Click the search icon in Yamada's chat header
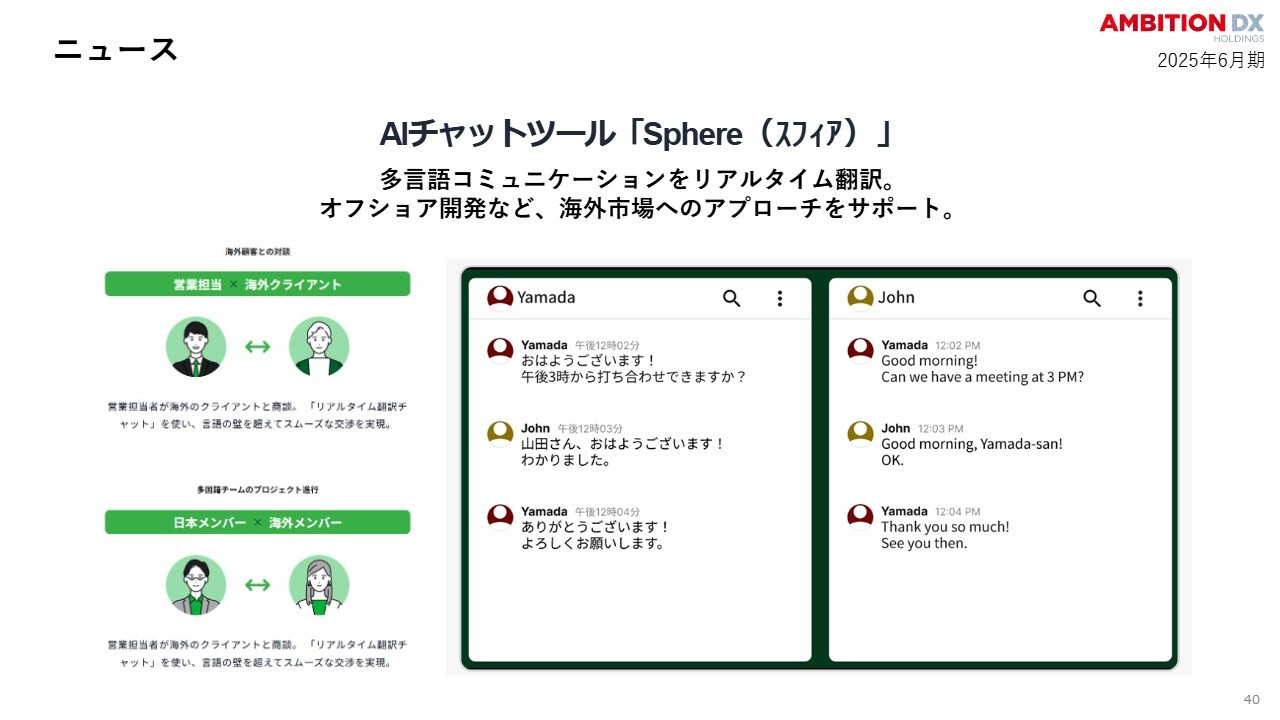Image resolution: width=1280 pixels, height=720 pixels. coord(732,298)
